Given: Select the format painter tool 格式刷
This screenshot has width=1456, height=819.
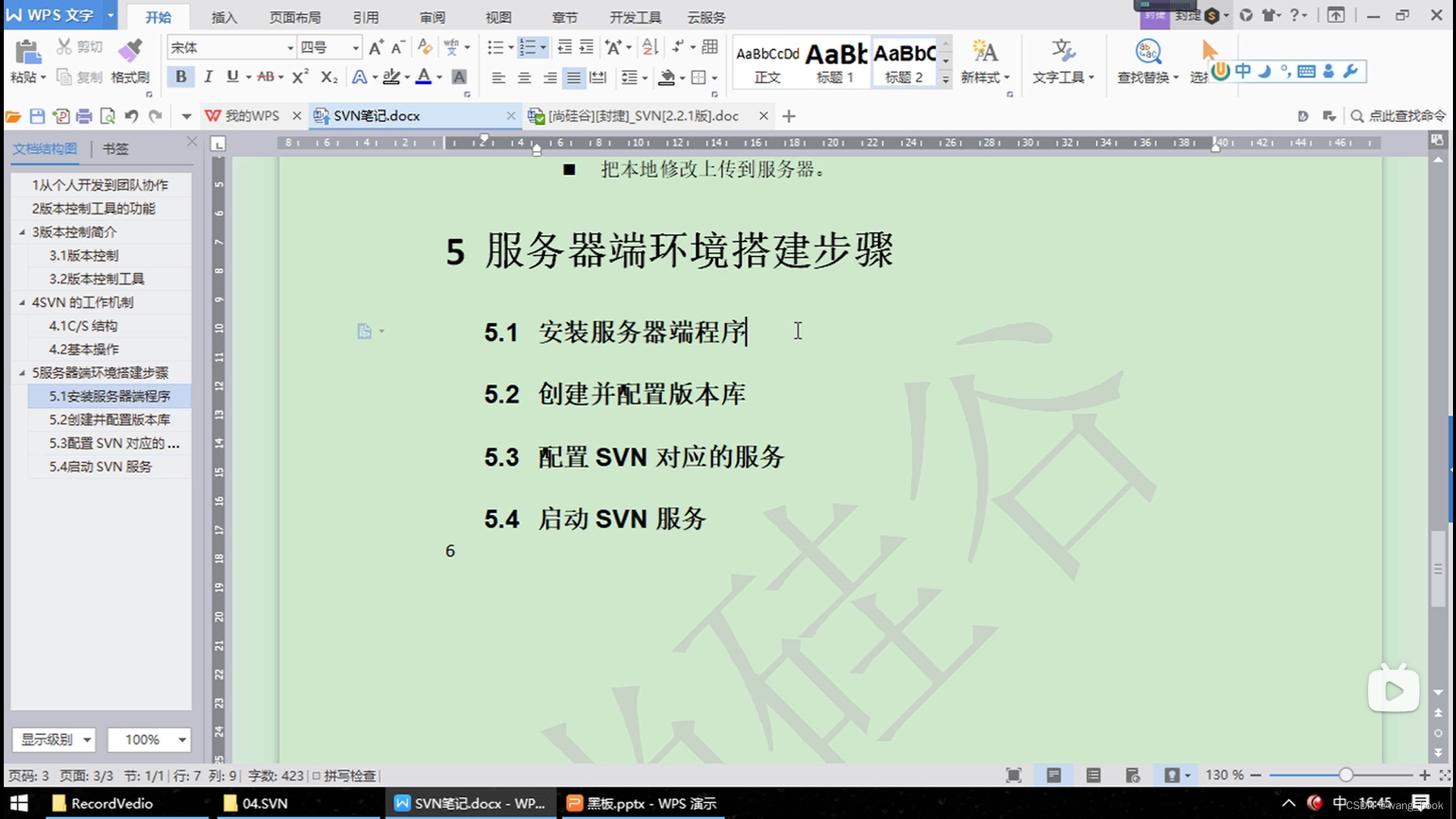Looking at the screenshot, I should (130, 61).
